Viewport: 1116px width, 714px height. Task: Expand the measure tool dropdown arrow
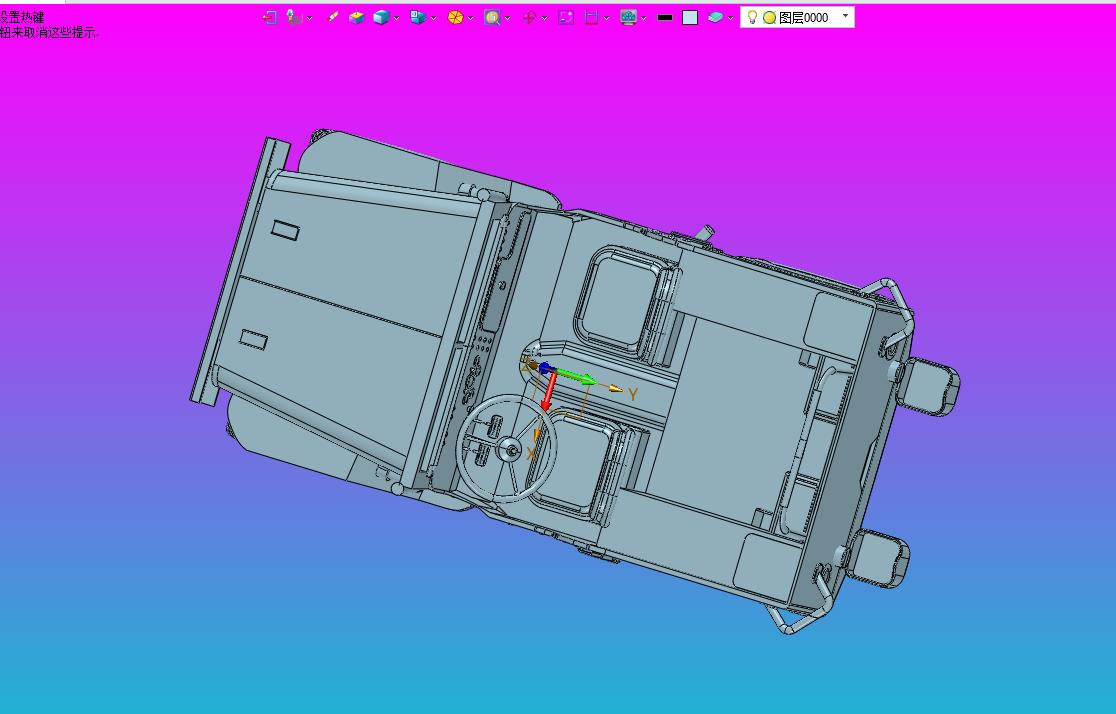click(606, 19)
